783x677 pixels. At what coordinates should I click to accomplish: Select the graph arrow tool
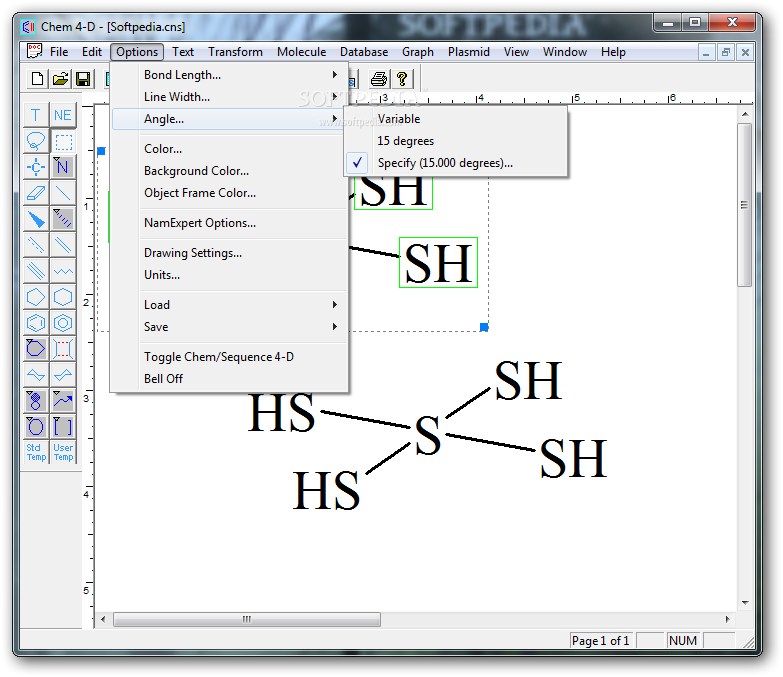(x=63, y=401)
